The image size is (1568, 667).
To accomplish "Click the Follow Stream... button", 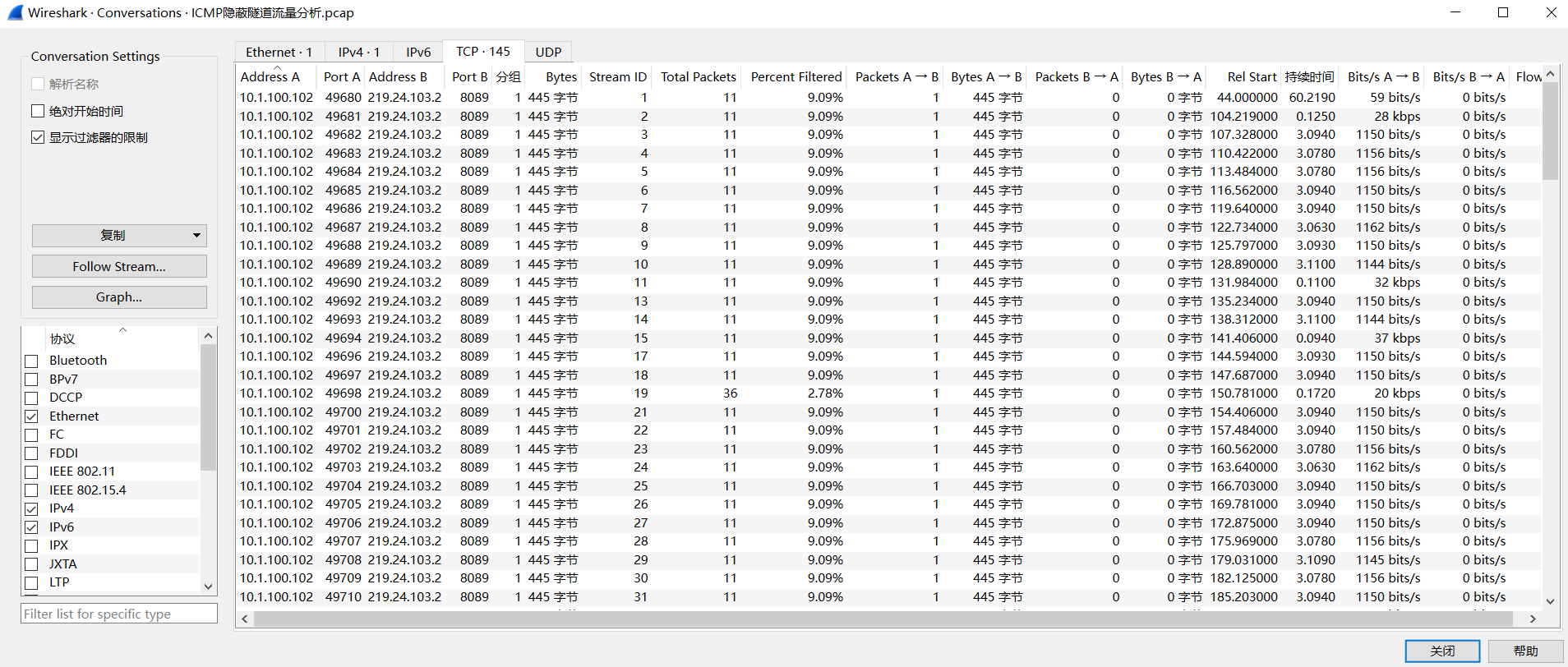I will click(119, 266).
